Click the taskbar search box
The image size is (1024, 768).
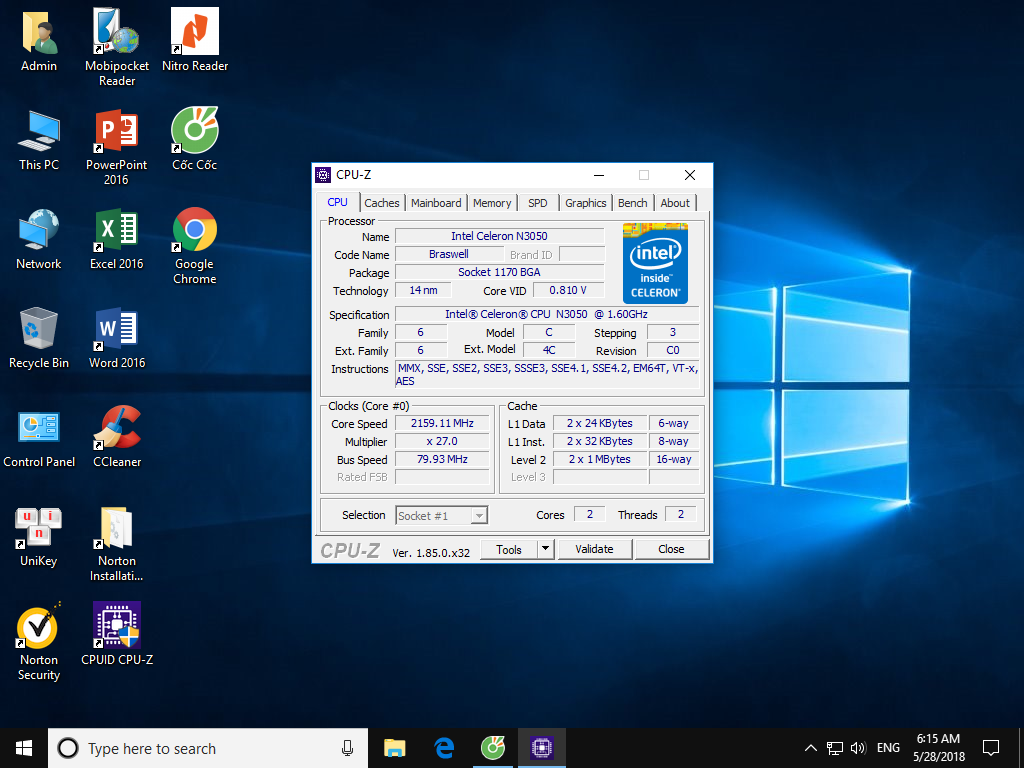coord(208,748)
